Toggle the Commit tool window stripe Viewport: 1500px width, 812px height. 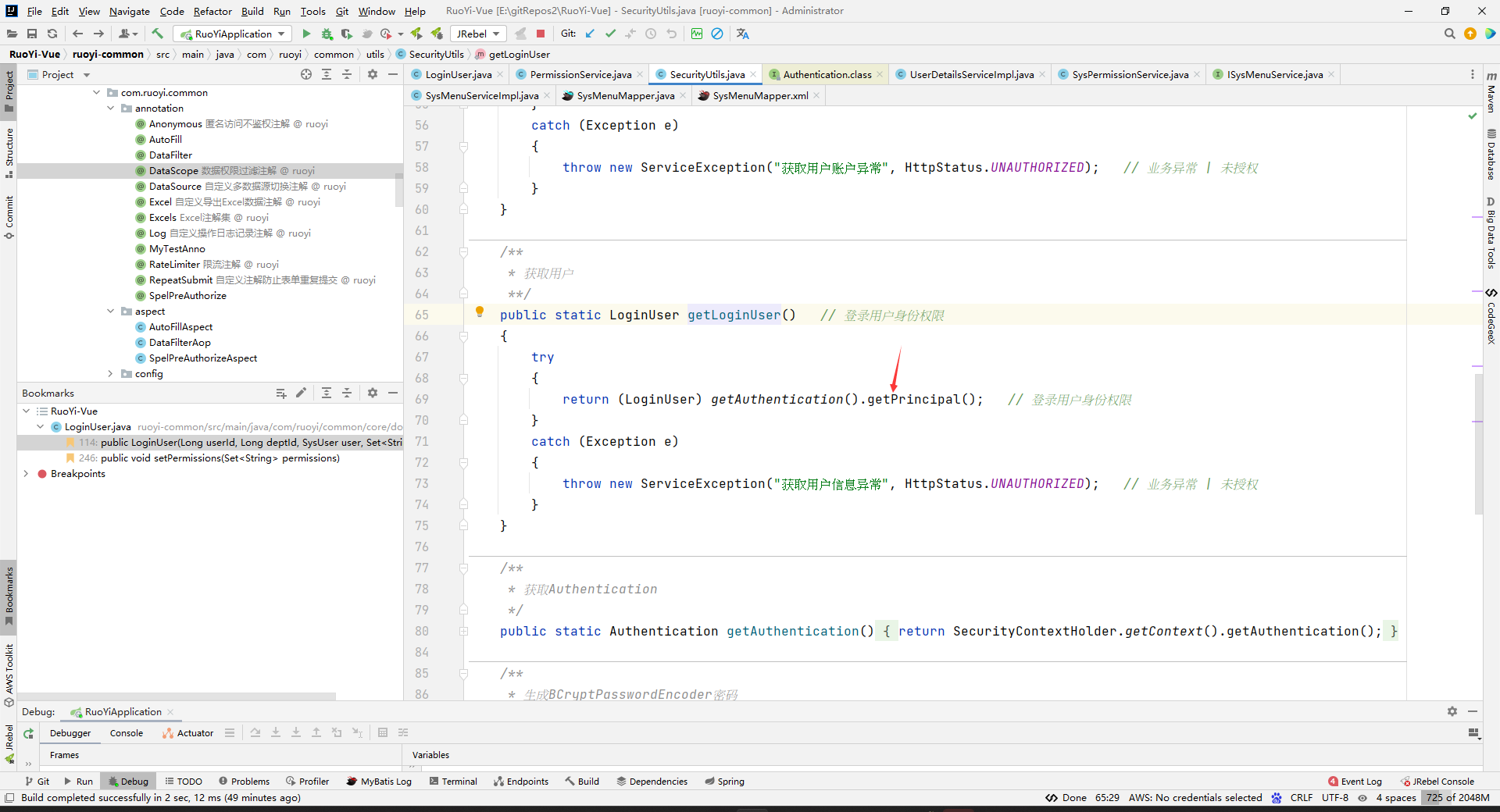tap(9, 217)
